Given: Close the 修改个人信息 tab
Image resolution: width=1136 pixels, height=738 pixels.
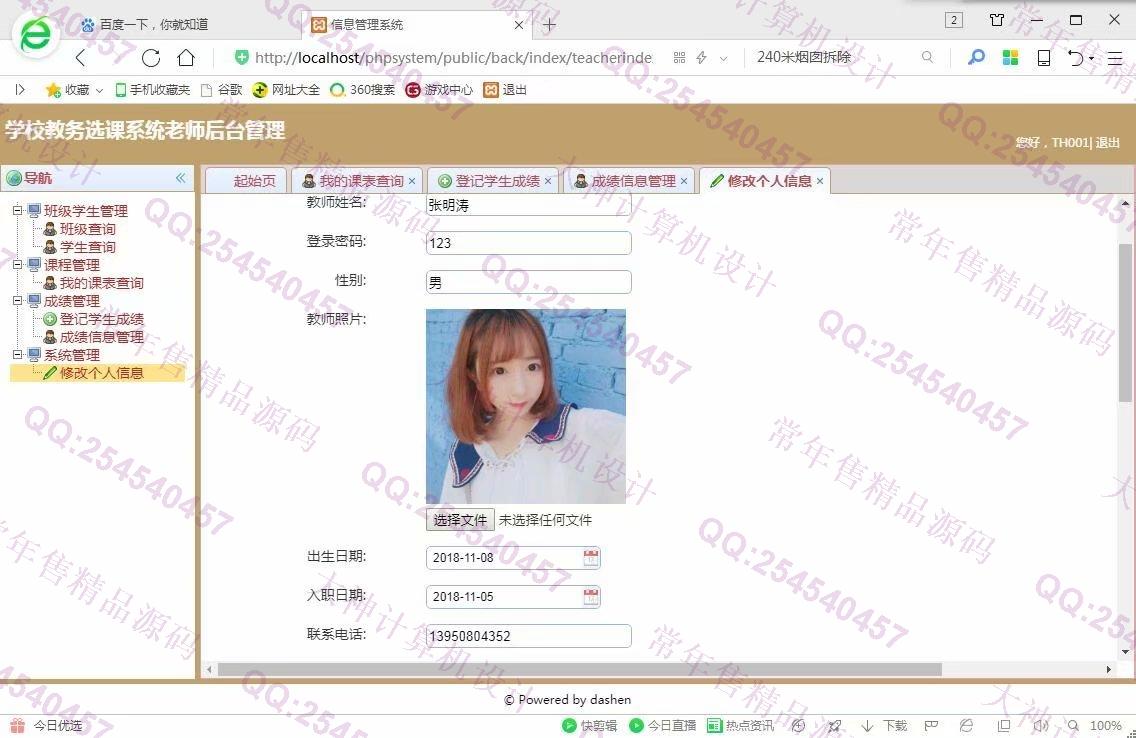Looking at the screenshot, I should [820, 181].
